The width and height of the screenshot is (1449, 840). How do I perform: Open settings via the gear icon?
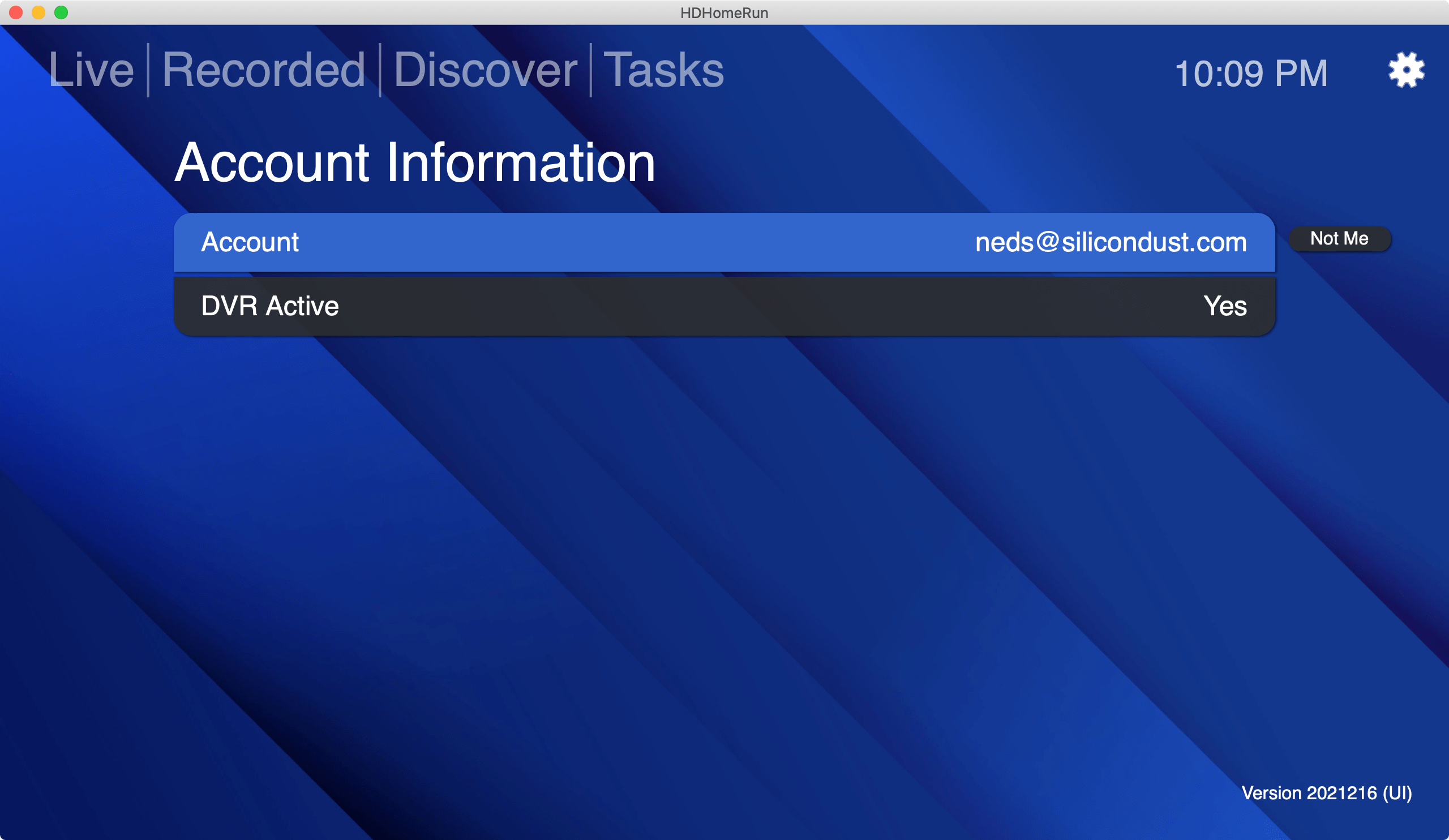pyautogui.click(x=1406, y=70)
